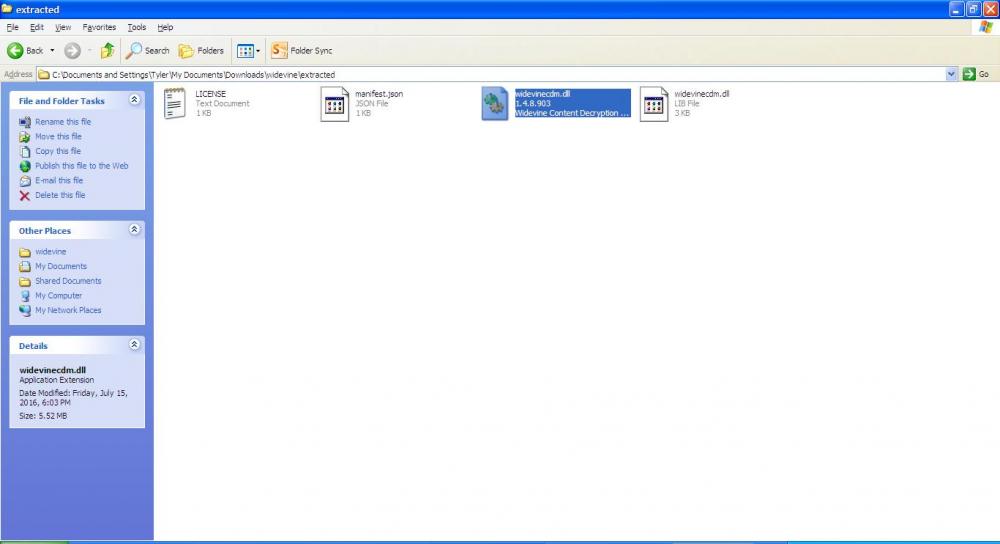Click Copy this file link
Viewport: 1000px width, 544px height.
pos(58,151)
